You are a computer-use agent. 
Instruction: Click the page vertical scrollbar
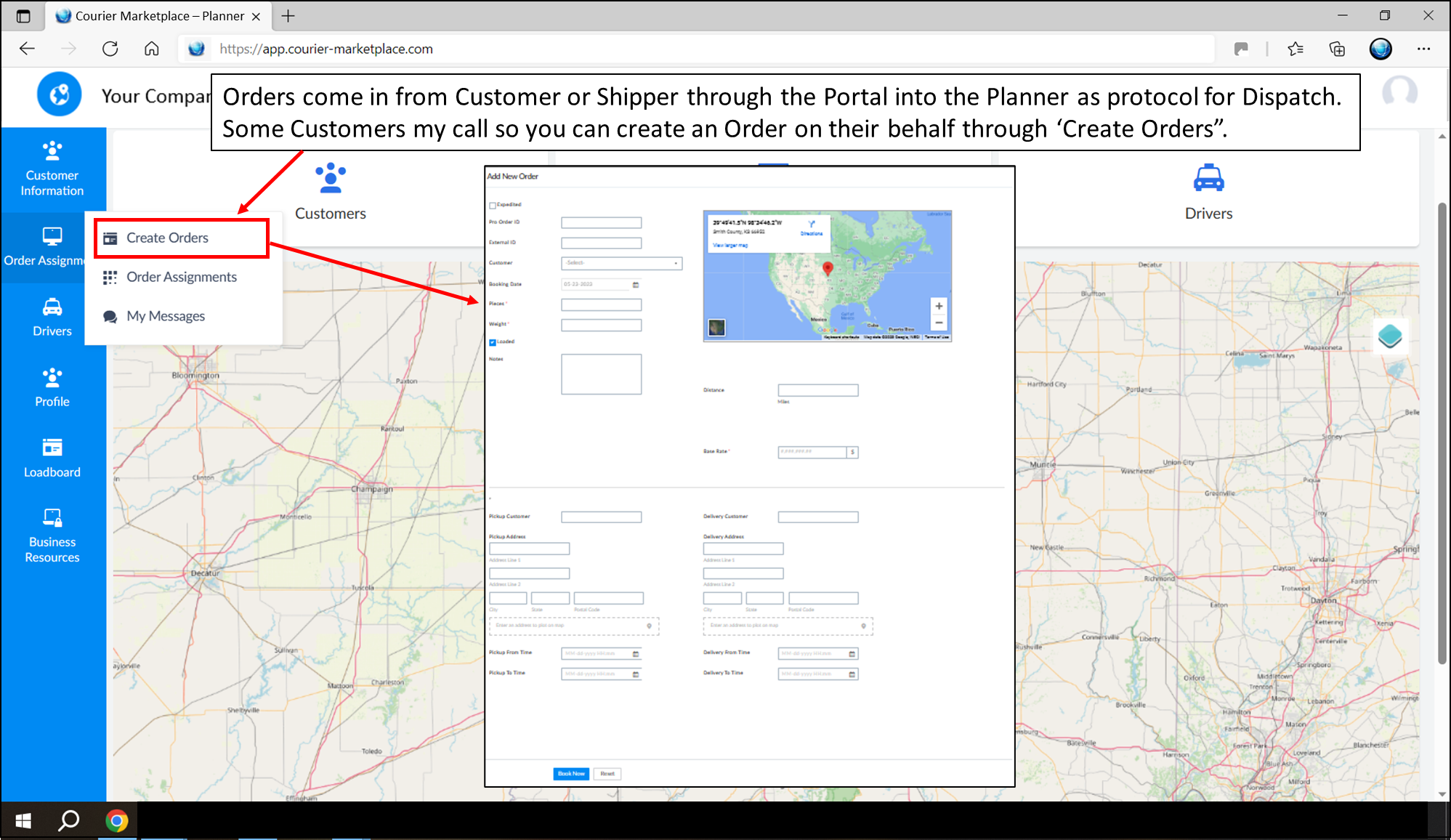tap(1442, 433)
